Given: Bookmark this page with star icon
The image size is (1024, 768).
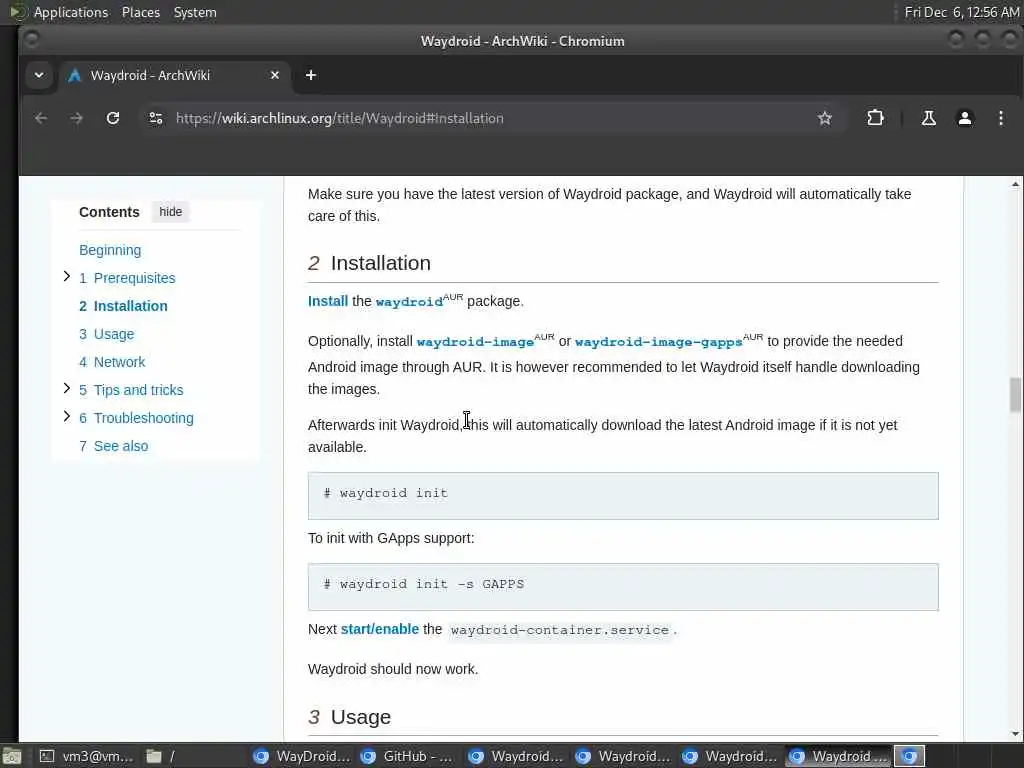Looking at the screenshot, I should pyautogui.click(x=825, y=118).
